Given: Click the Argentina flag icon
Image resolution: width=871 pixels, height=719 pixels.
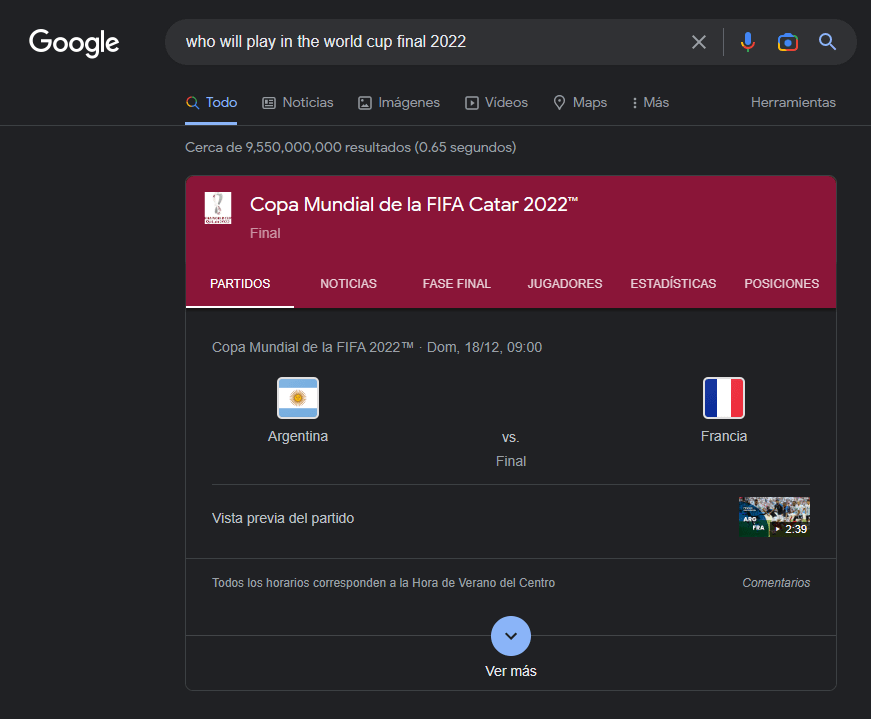Looking at the screenshot, I should point(298,398).
